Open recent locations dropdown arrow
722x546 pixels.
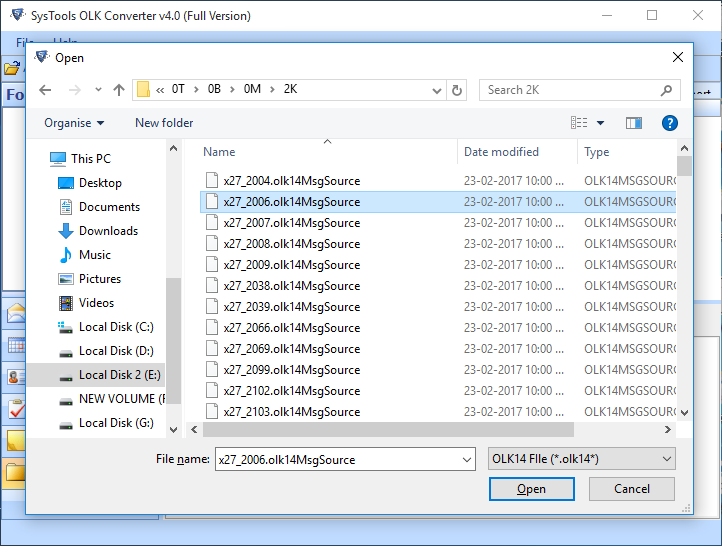click(x=98, y=90)
